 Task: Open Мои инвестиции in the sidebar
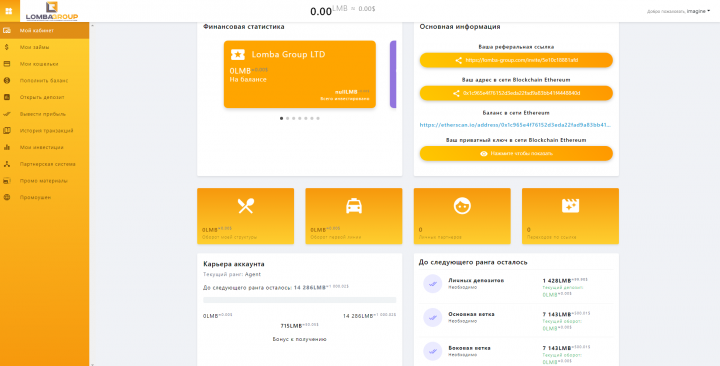[45, 147]
